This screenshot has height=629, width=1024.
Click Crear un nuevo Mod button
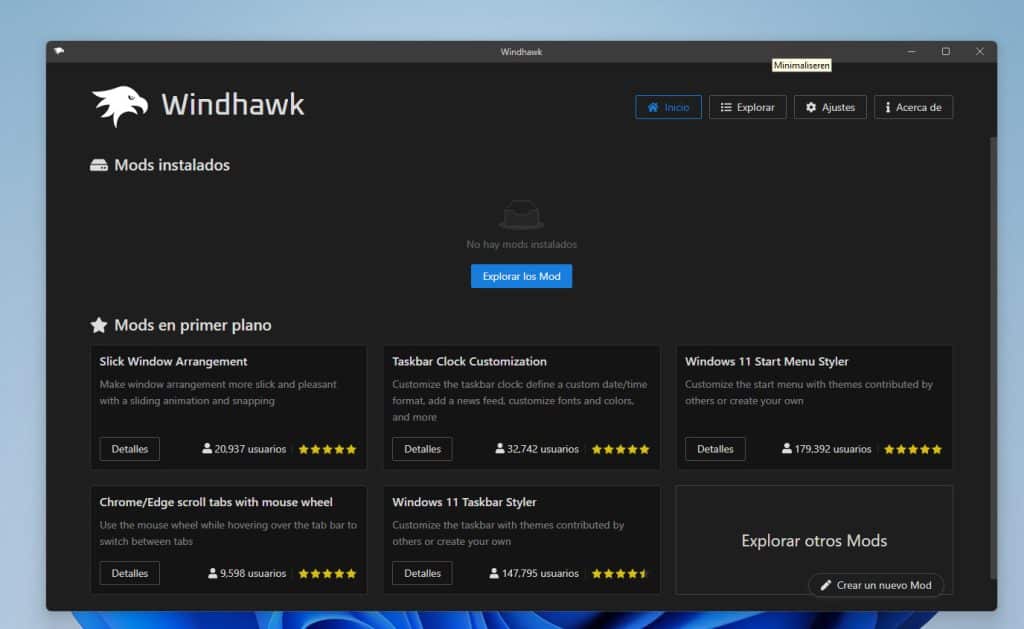[876, 585]
